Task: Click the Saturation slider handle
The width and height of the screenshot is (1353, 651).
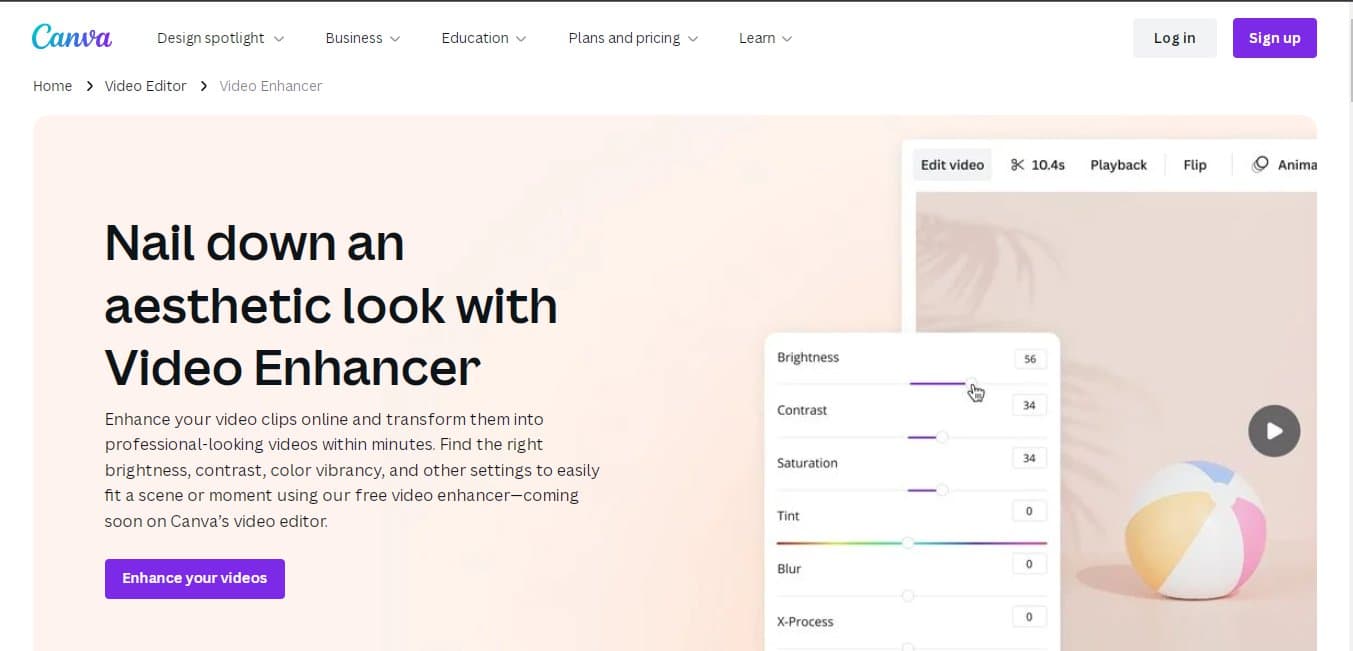Action: point(942,490)
